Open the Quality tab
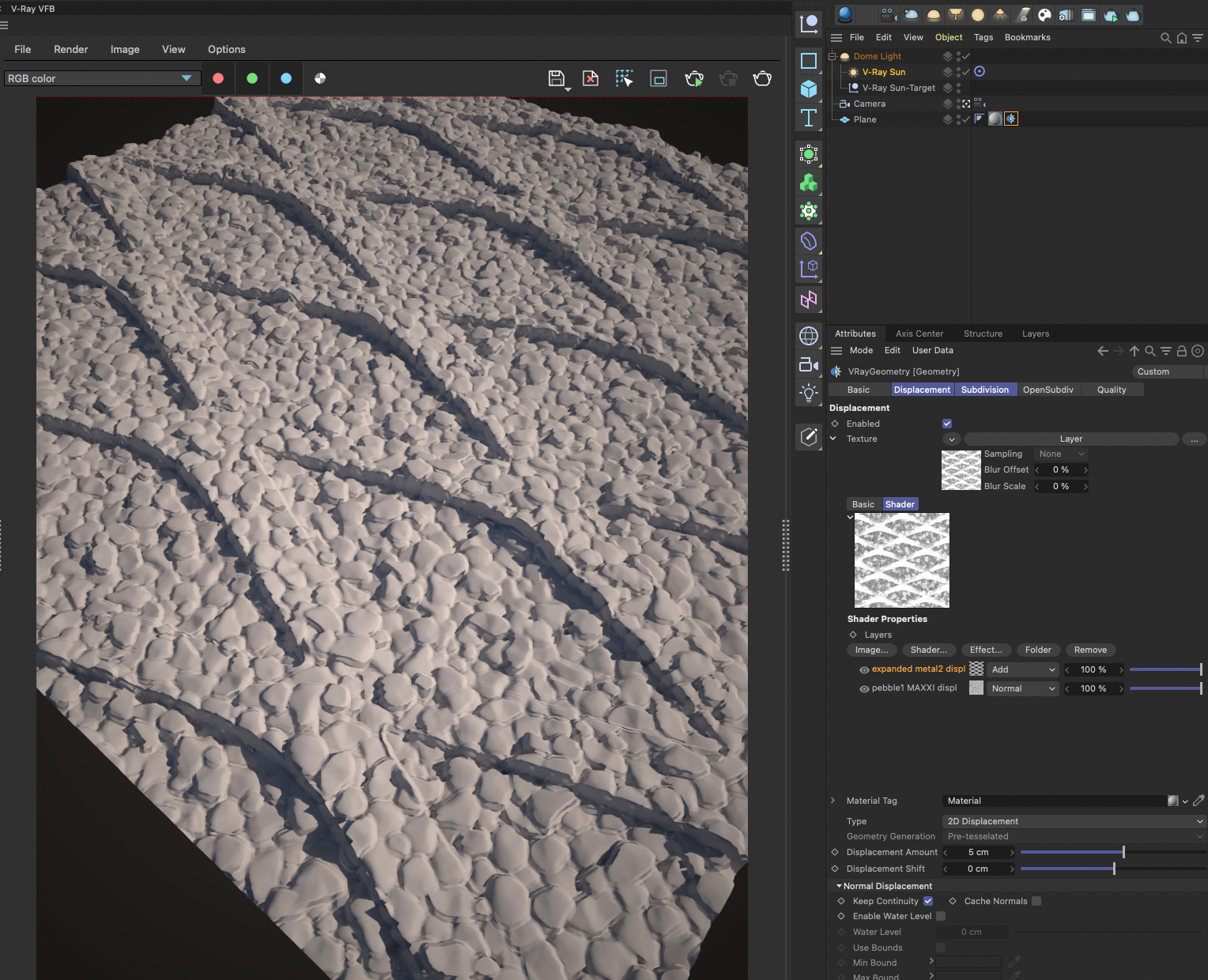 1112,390
